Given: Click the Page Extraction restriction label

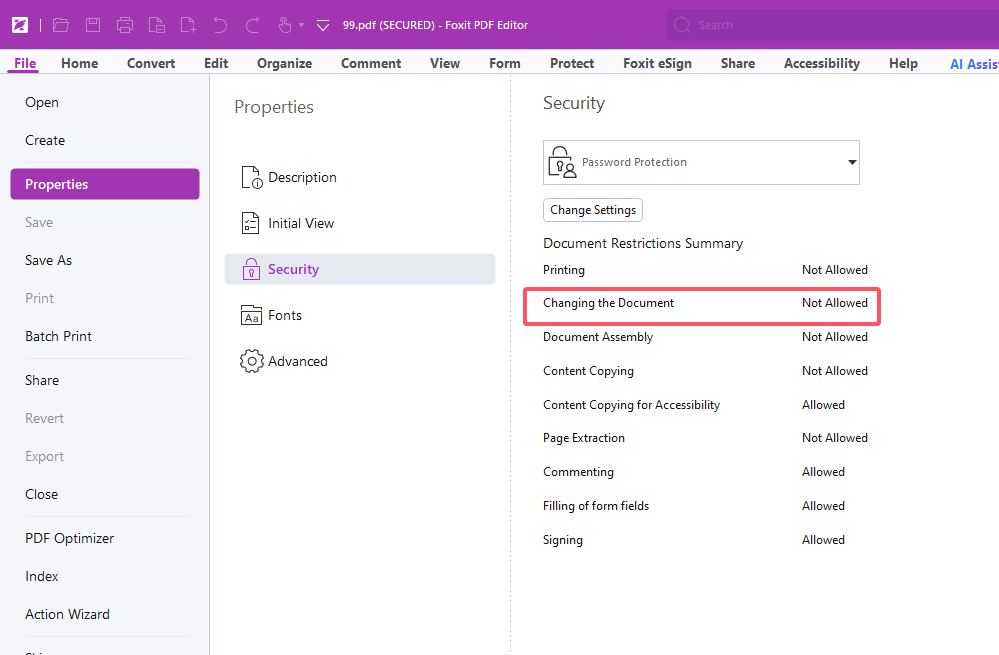Looking at the screenshot, I should pos(584,438).
